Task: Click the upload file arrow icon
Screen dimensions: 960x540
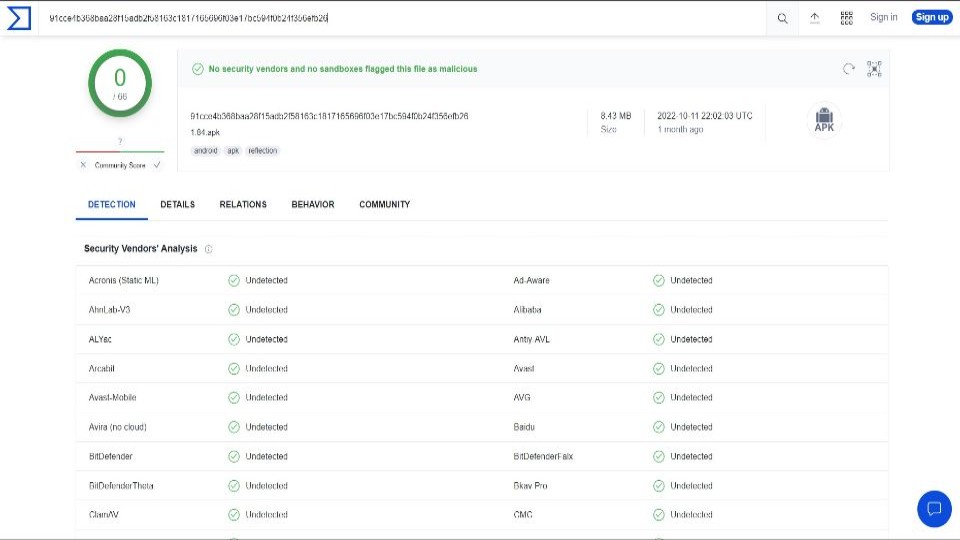Action: coord(815,18)
